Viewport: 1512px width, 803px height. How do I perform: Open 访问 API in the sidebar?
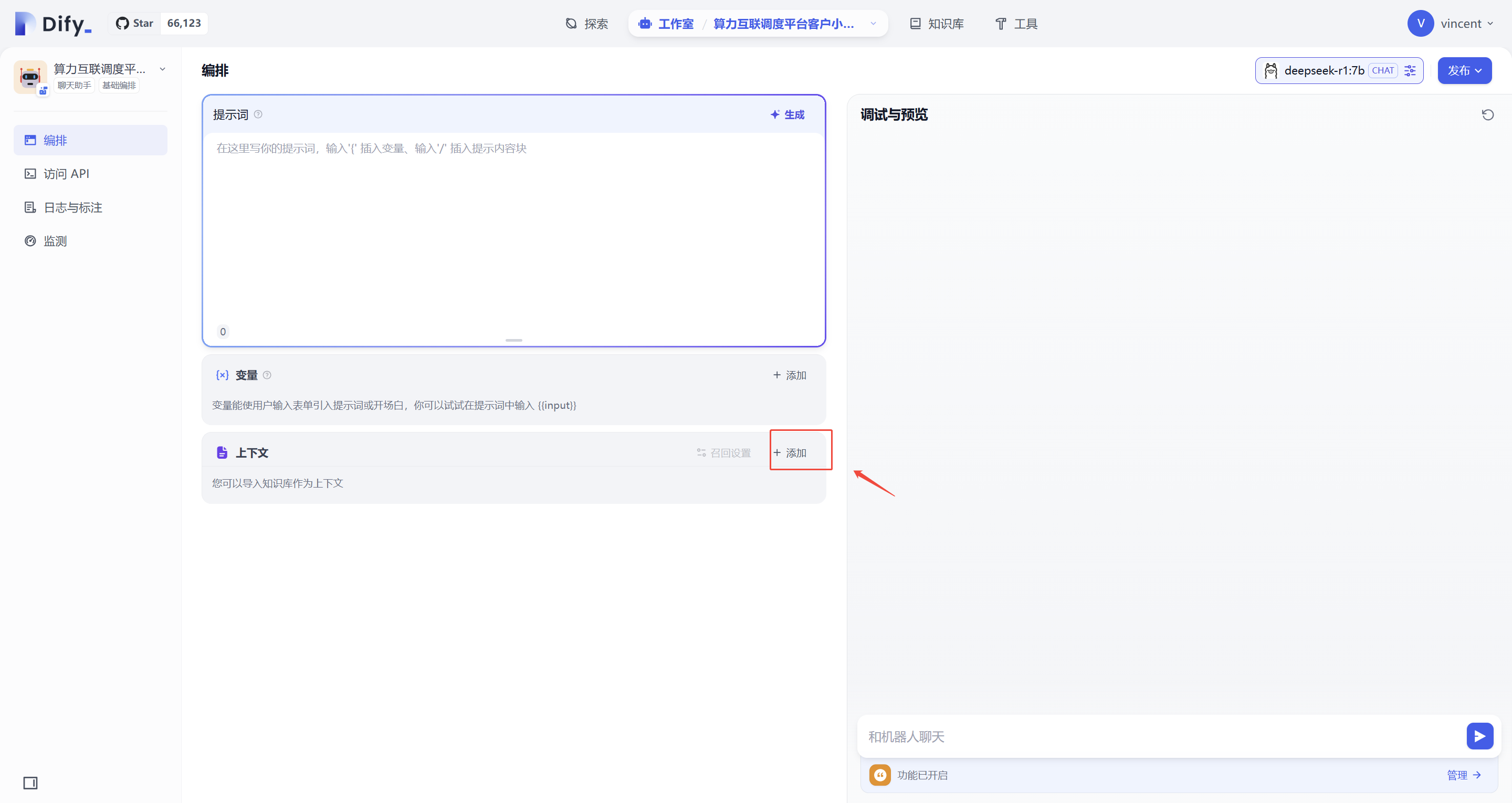pos(90,174)
